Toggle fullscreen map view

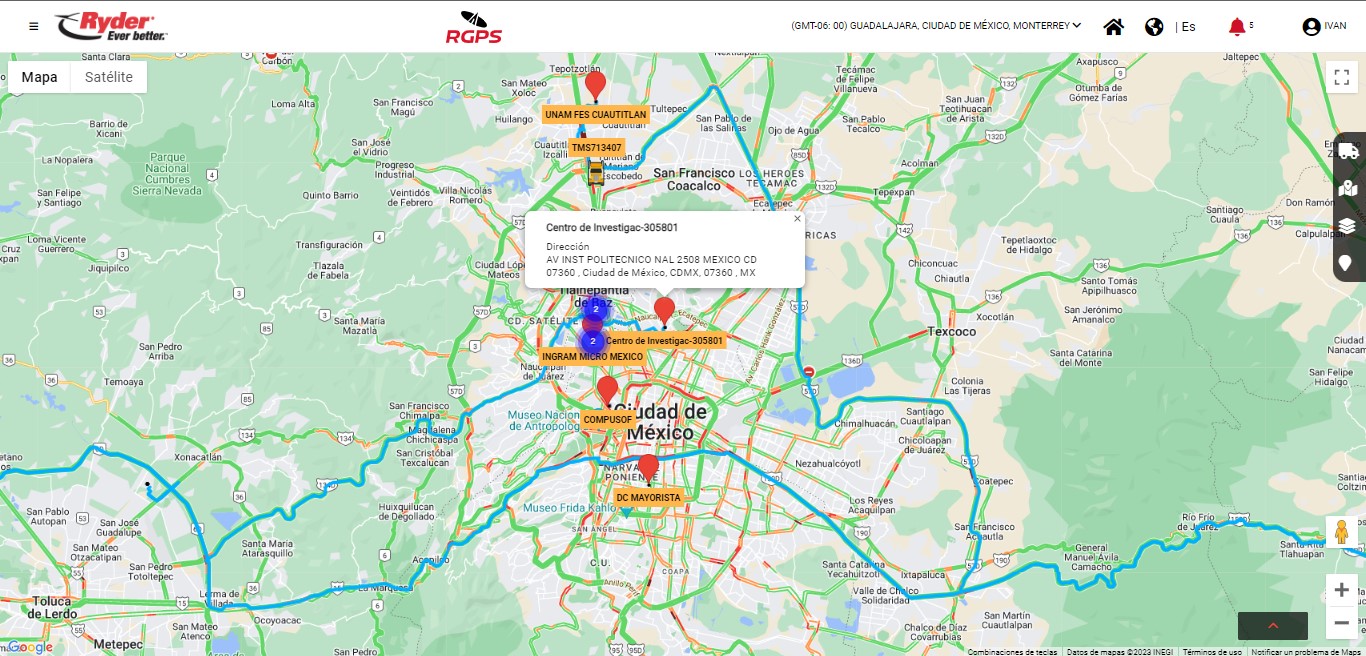pos(1341,78)
